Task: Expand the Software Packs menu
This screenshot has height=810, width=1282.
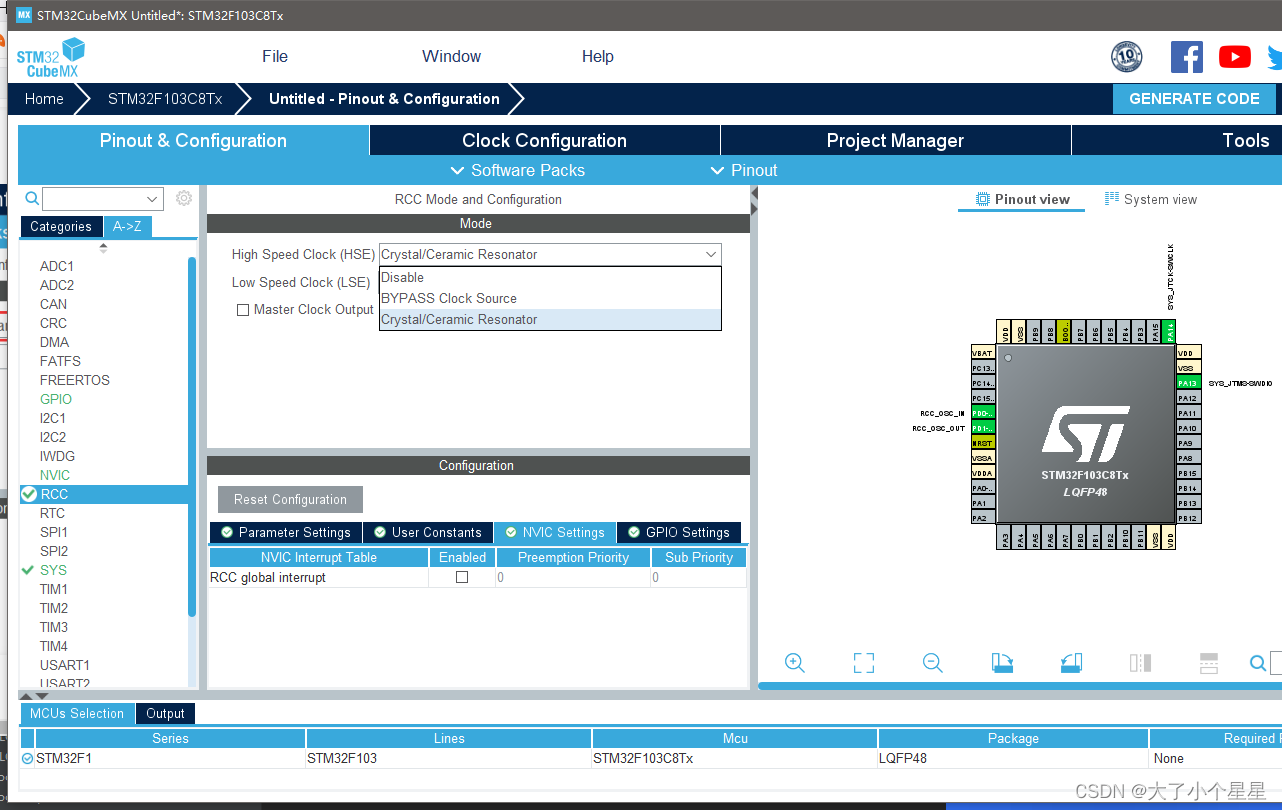Action: click(518, 170)
